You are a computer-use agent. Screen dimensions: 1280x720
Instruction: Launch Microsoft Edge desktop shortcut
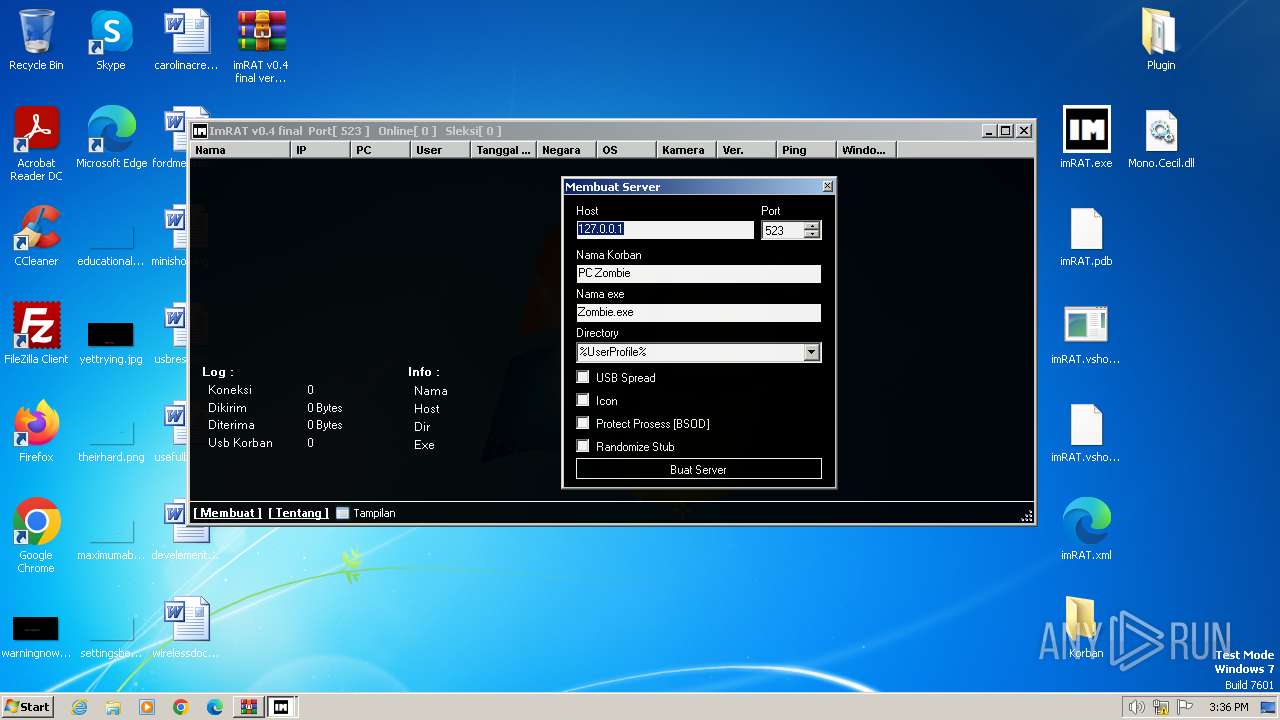(x=111, y=138)
